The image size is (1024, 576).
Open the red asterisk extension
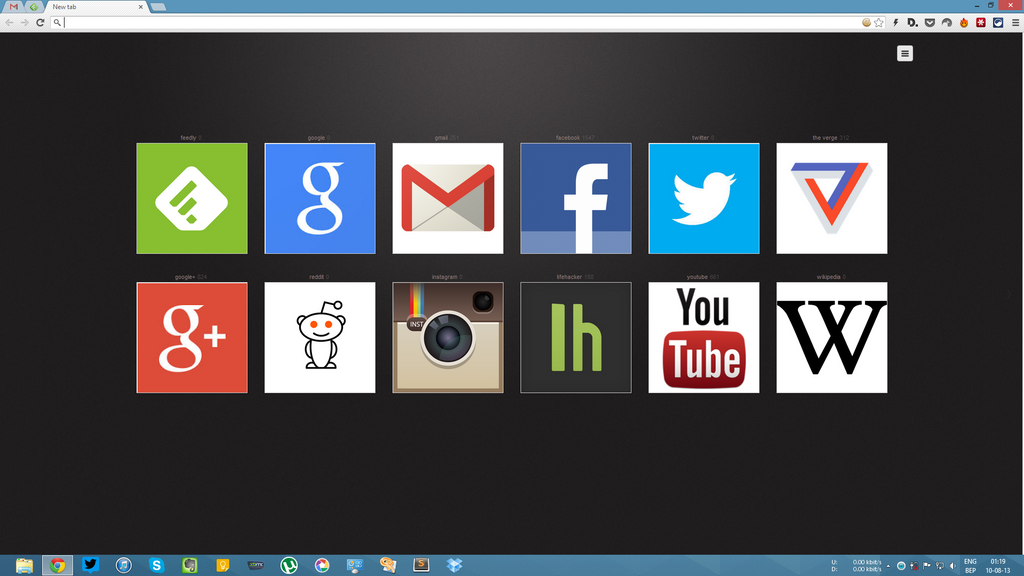point(981,23)
